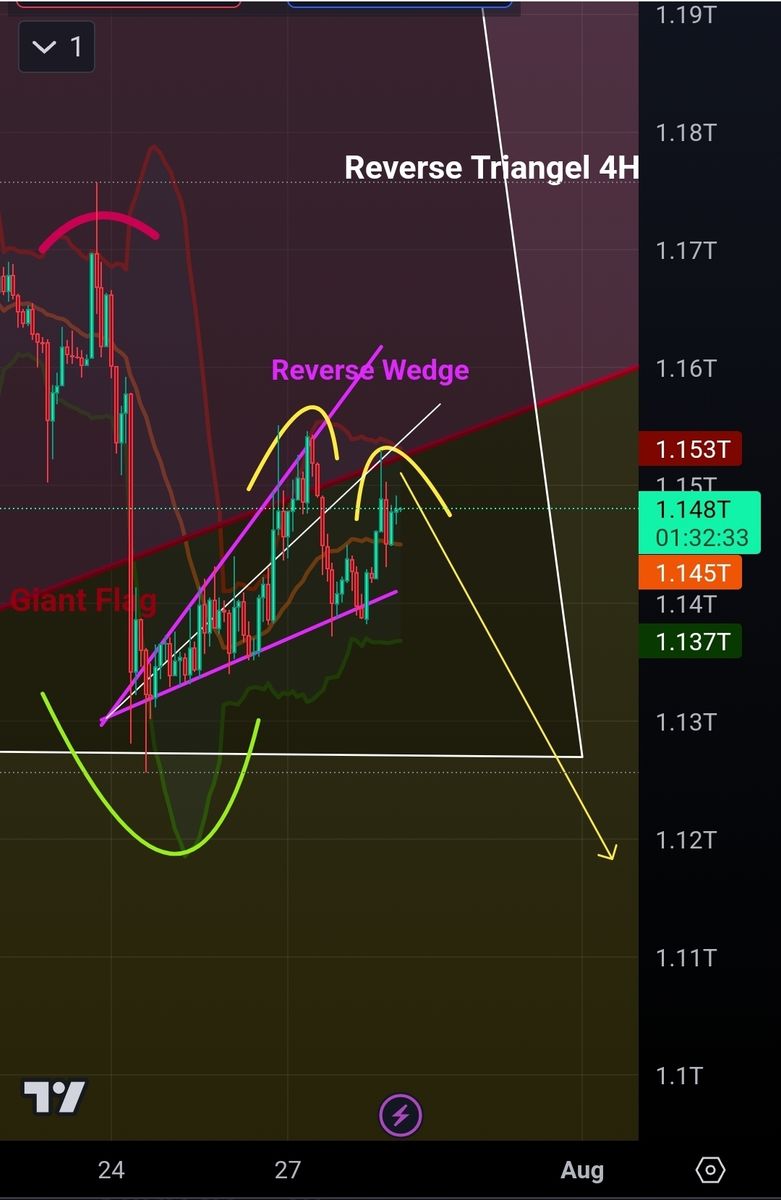Click the dark green 1.137T price label
Image resolution: width=781 pixels, height=1200 pixels.
click(691, 641)
